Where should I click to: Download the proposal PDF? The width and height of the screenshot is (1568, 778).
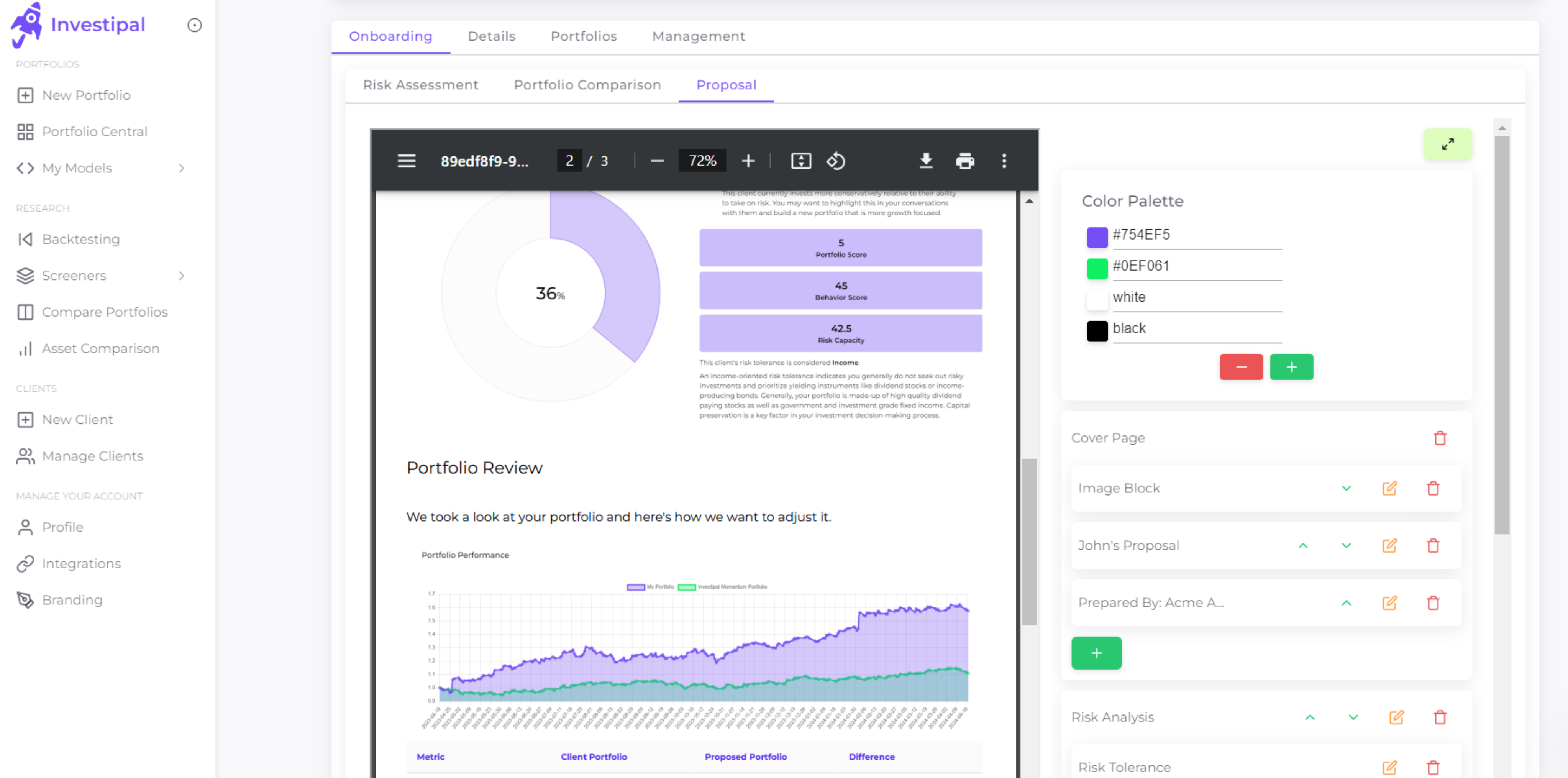tap(927, 161)
